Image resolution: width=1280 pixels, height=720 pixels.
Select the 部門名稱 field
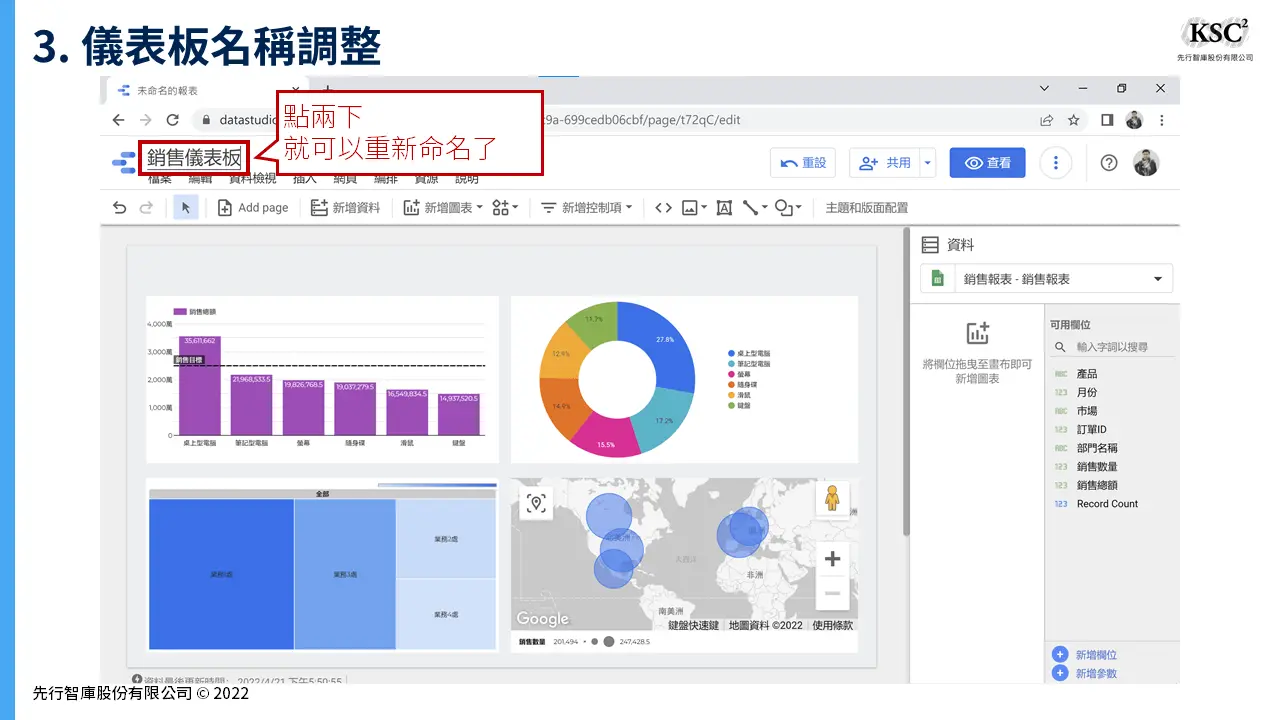point(1097,448)
